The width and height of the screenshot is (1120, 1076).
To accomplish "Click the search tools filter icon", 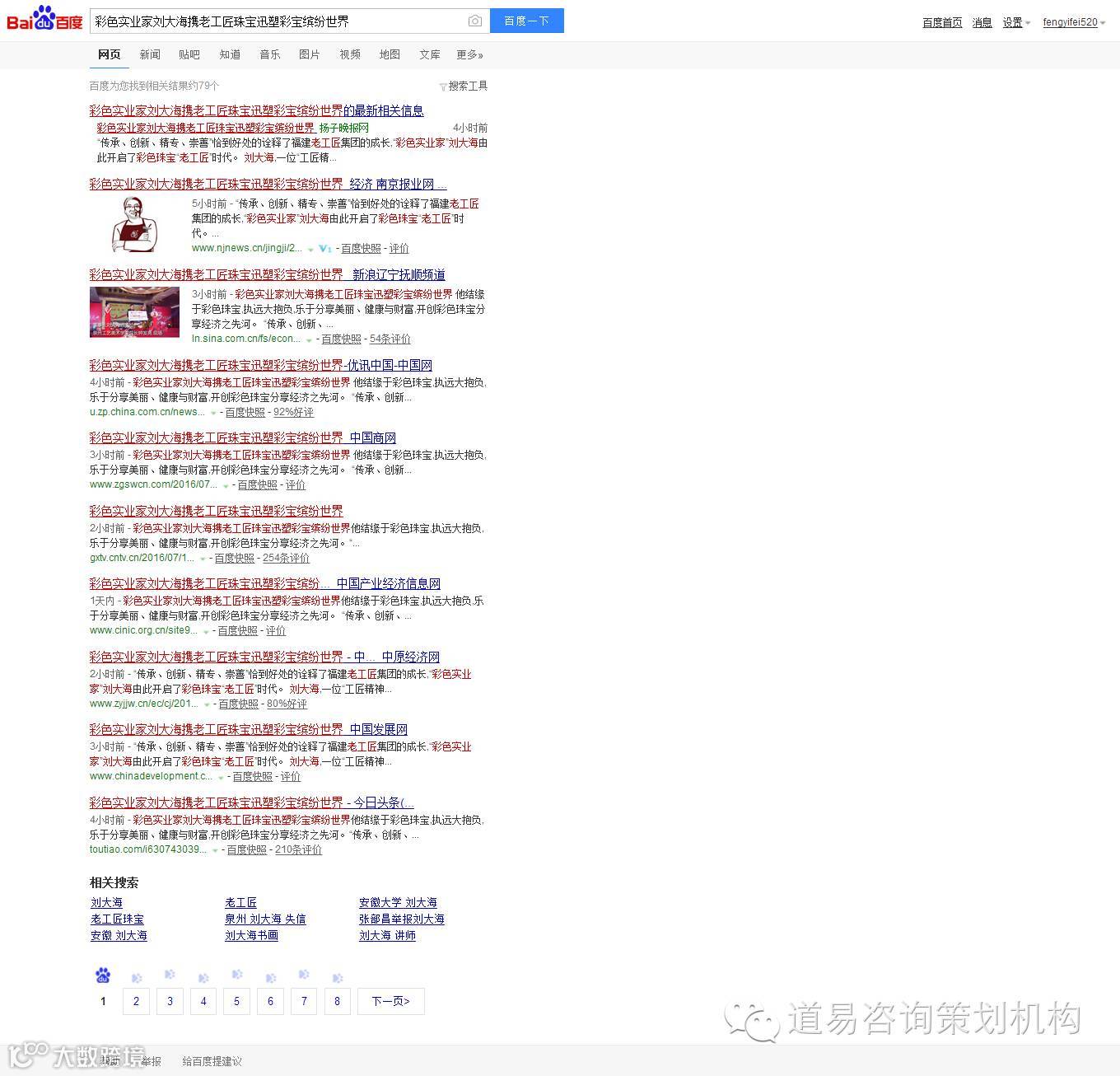I will click(x=443, y=87).
